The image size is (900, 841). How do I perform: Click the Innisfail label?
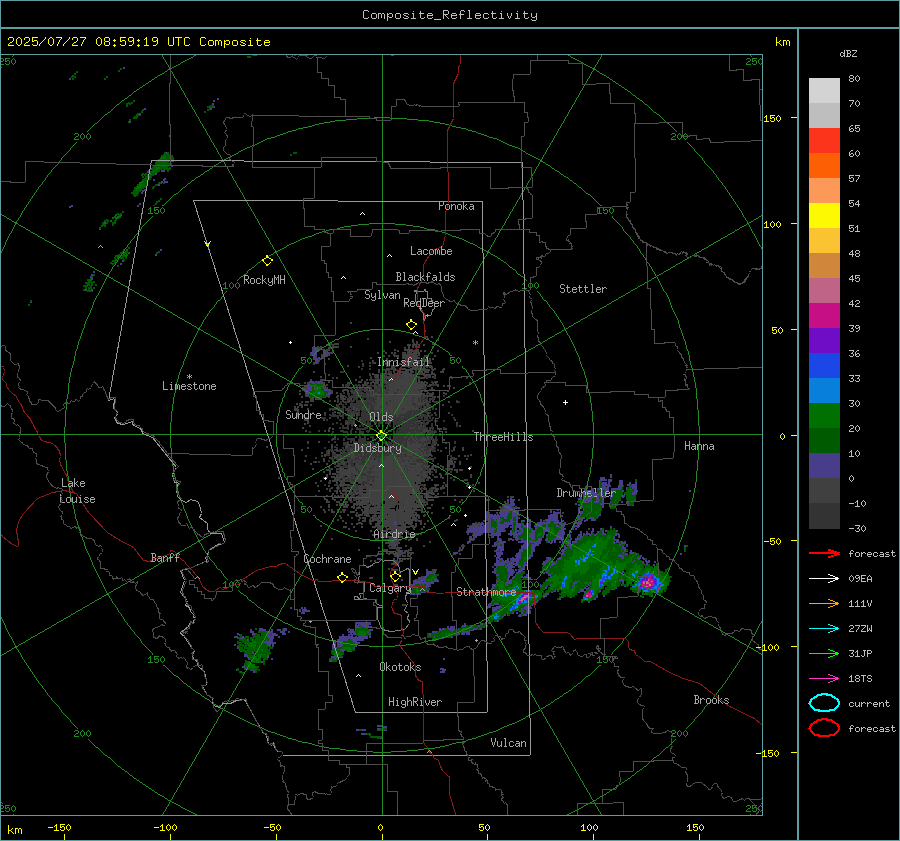[x=404, y=362]
